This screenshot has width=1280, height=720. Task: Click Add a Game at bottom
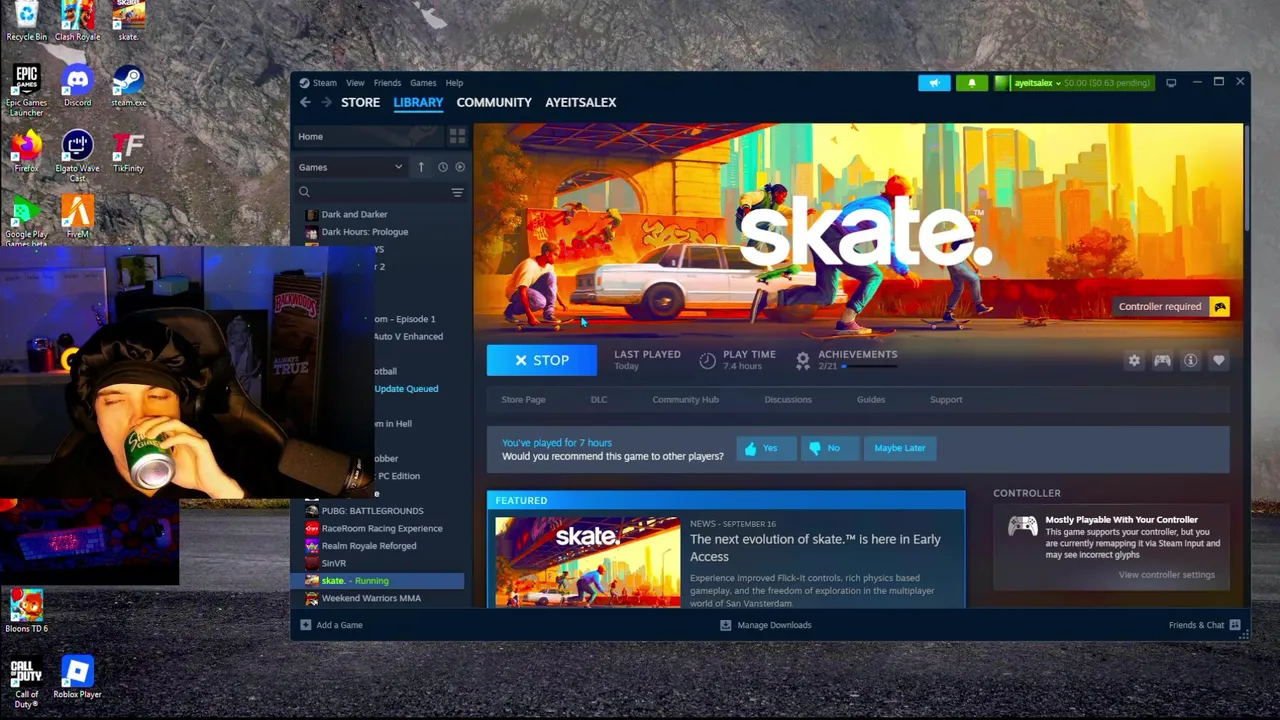(331, 625)
